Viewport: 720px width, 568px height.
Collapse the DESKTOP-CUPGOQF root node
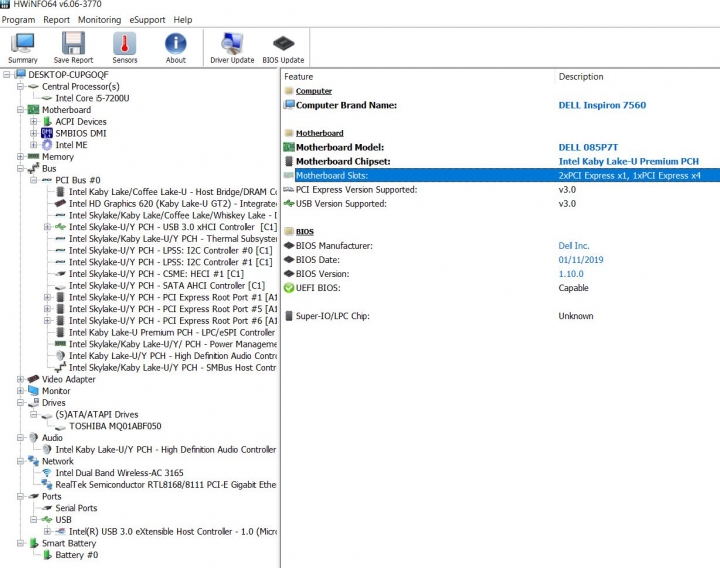pos(6,74)
